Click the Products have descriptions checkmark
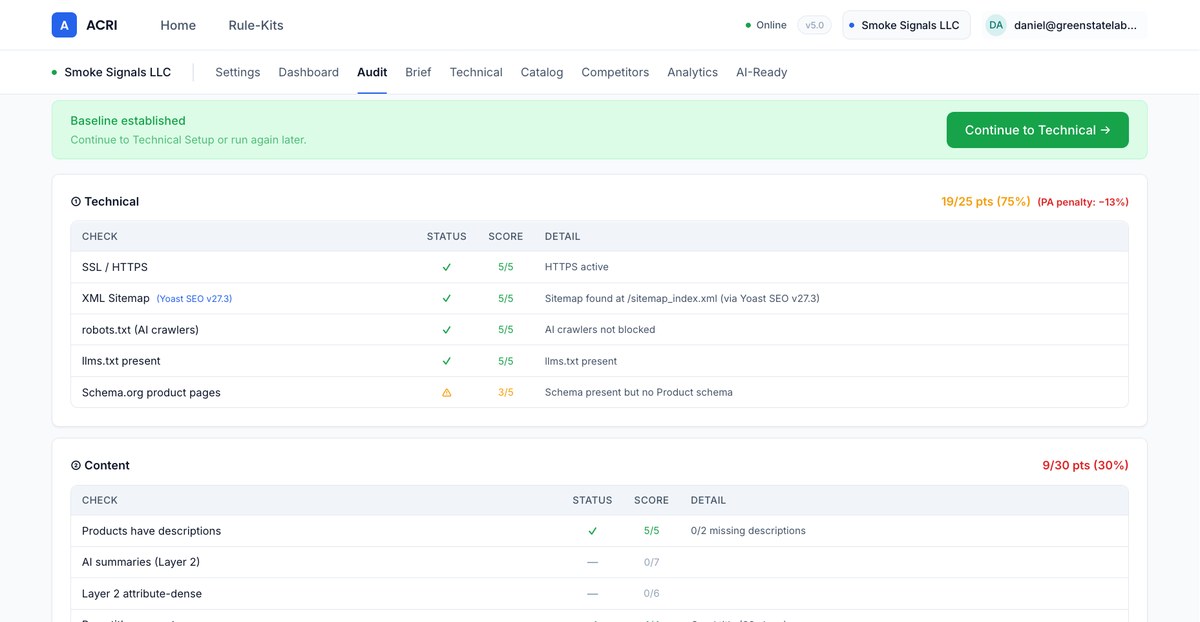This screenshot has height=622, width=1200. [x=592, y=531]
